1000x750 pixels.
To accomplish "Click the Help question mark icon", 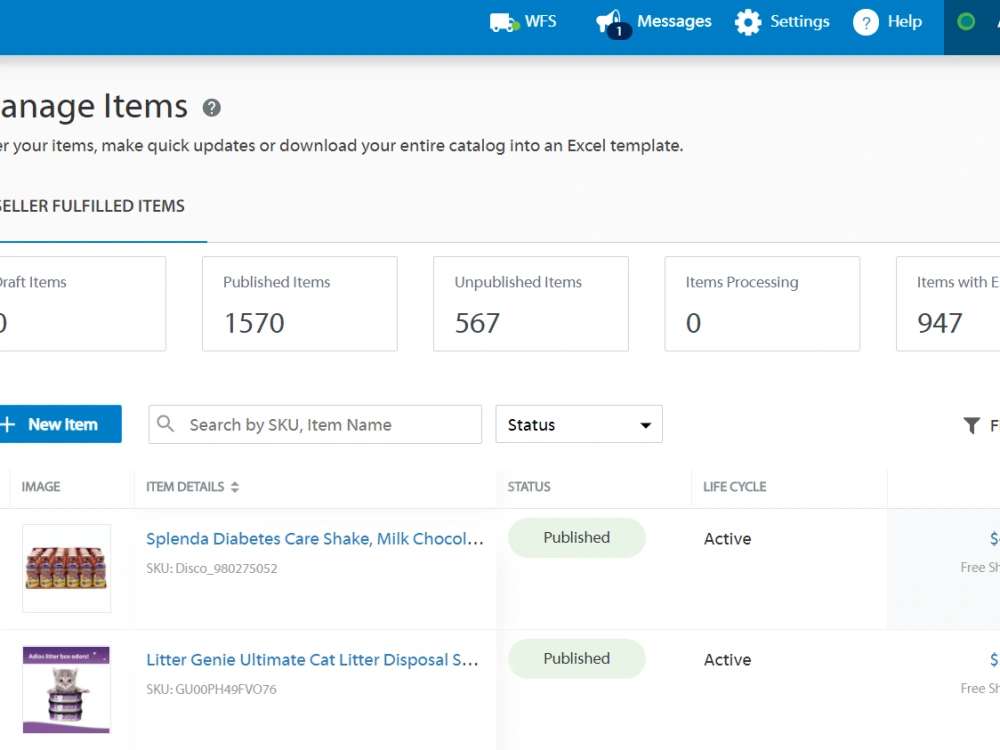I will coord(865,22).
